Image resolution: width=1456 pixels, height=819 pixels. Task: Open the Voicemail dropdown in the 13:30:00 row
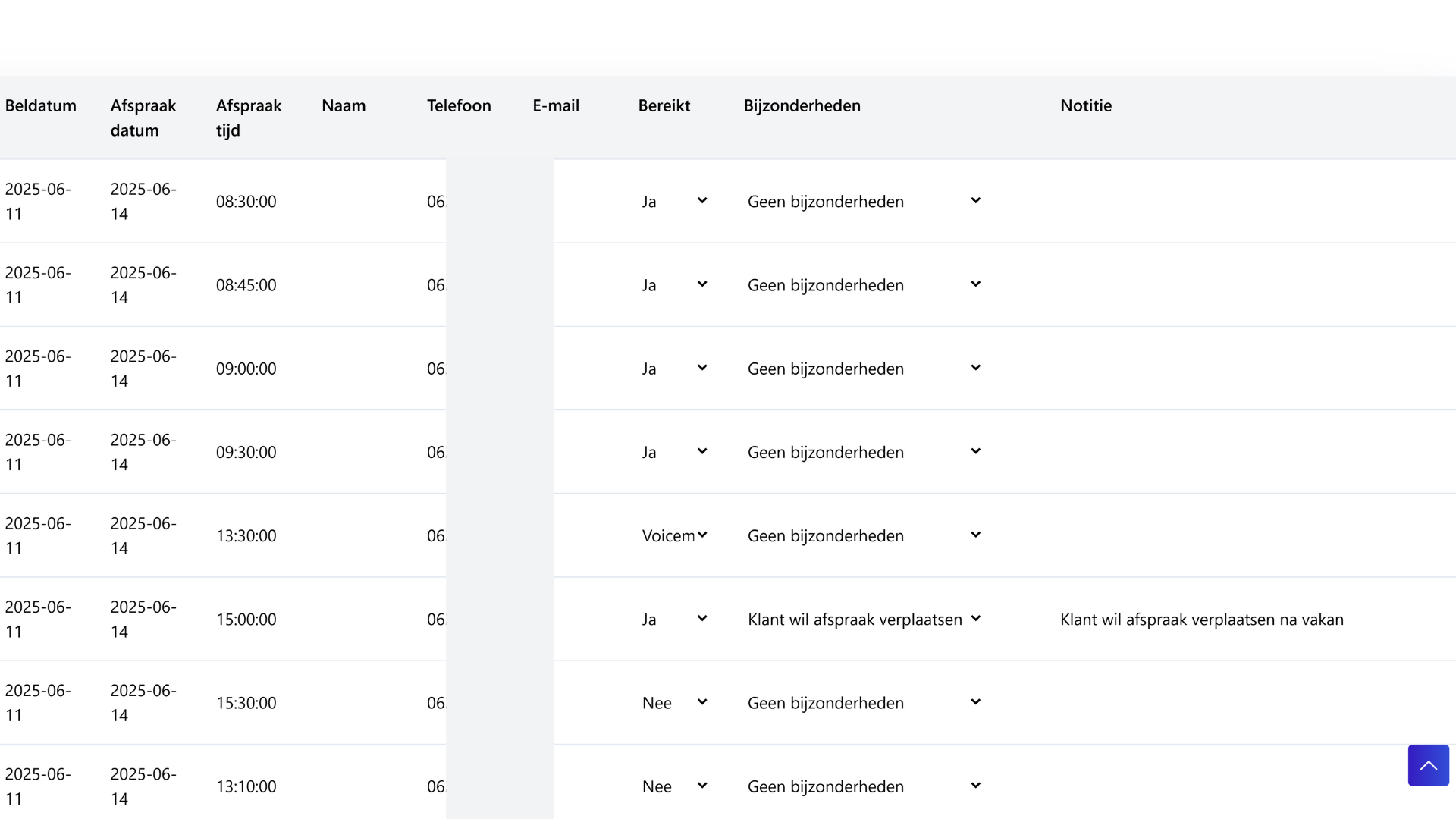click(674, 535)
